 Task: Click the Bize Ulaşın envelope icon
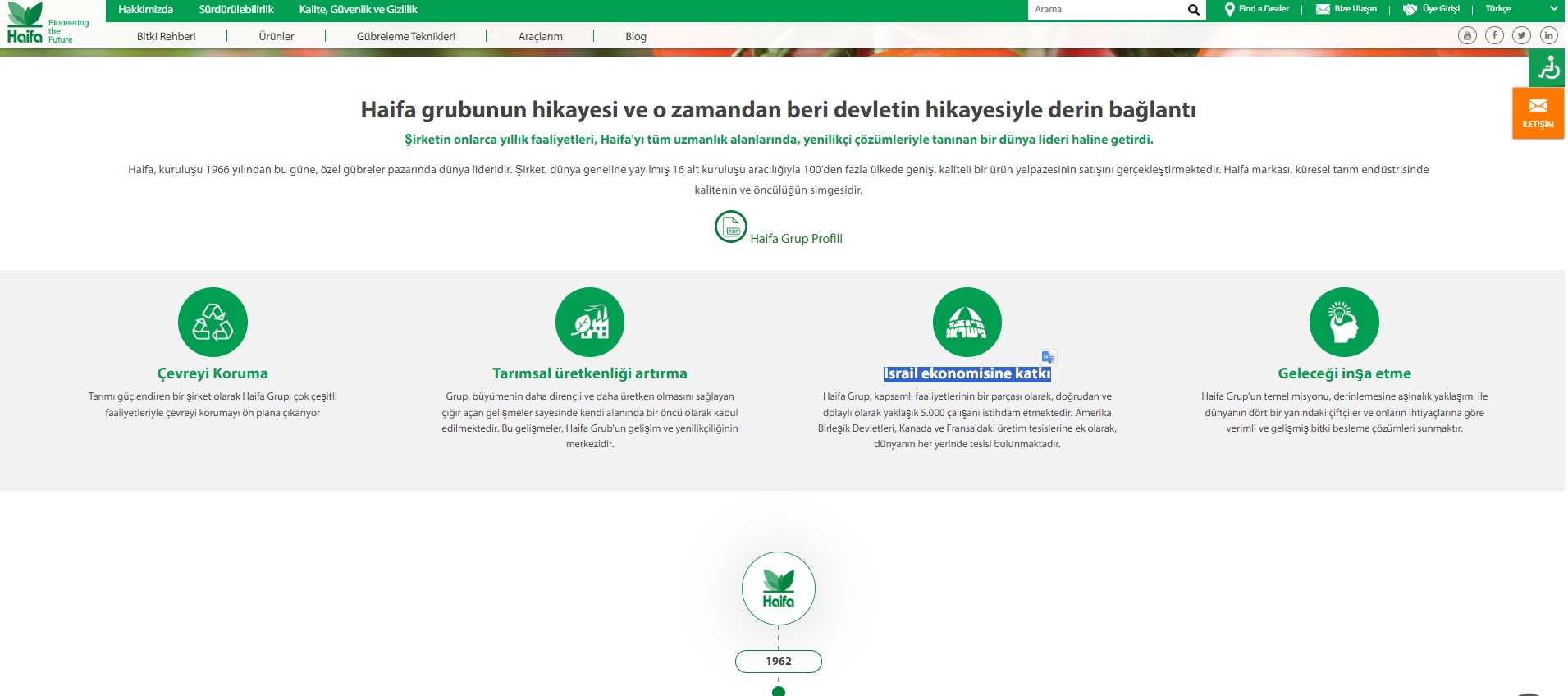[1323, 10]
